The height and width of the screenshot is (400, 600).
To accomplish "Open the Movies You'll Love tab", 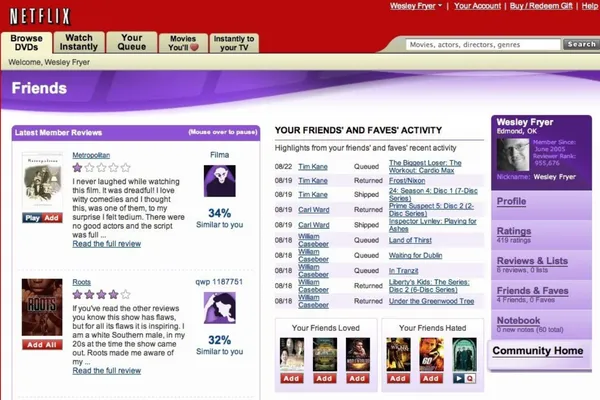I will click(183, 43).
